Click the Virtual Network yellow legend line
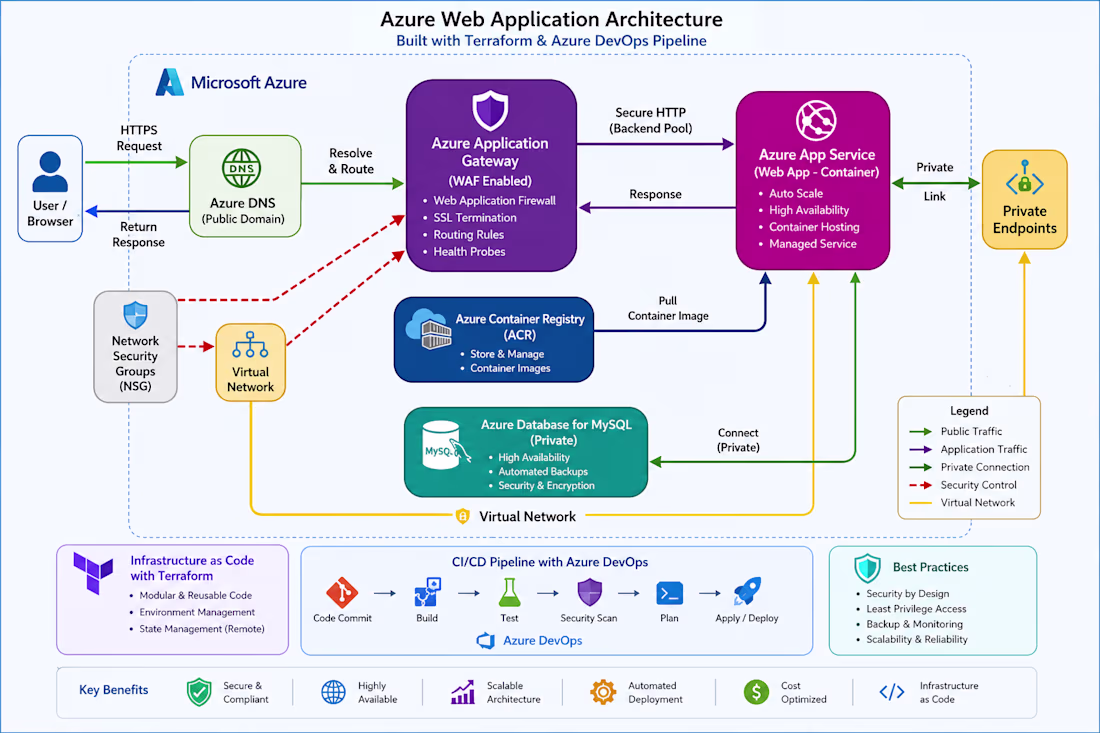 pyautogui.click(x=920, y=503)
